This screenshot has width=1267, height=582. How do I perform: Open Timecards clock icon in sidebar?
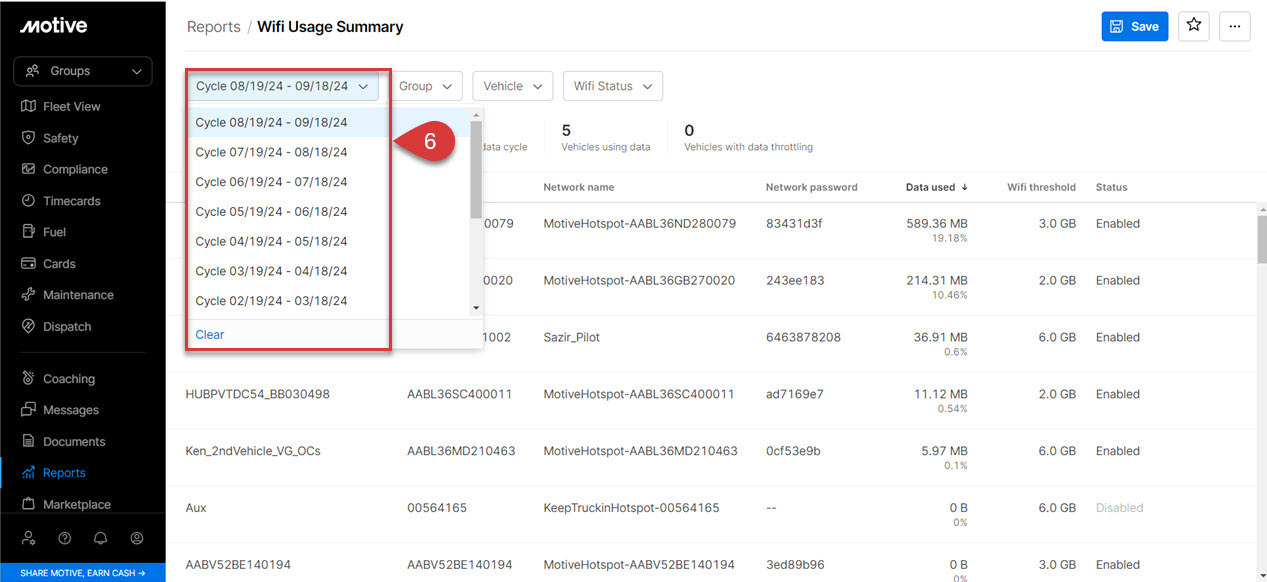(x=28, y=201)
